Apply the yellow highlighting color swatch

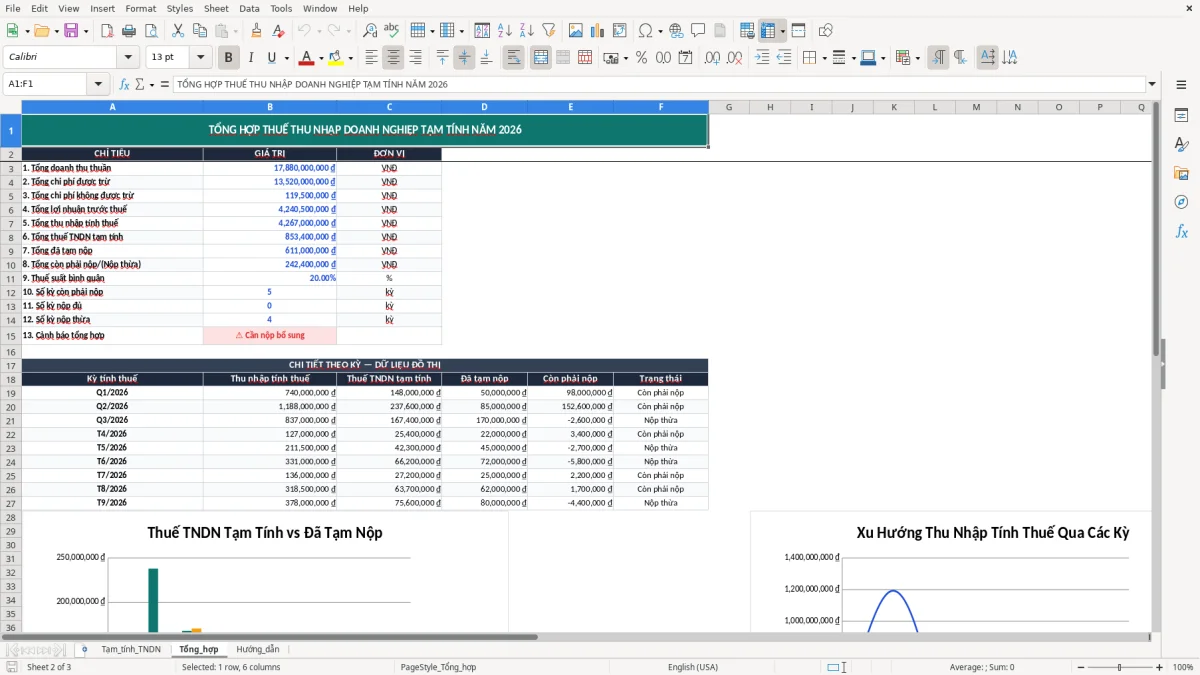(337, 58)
